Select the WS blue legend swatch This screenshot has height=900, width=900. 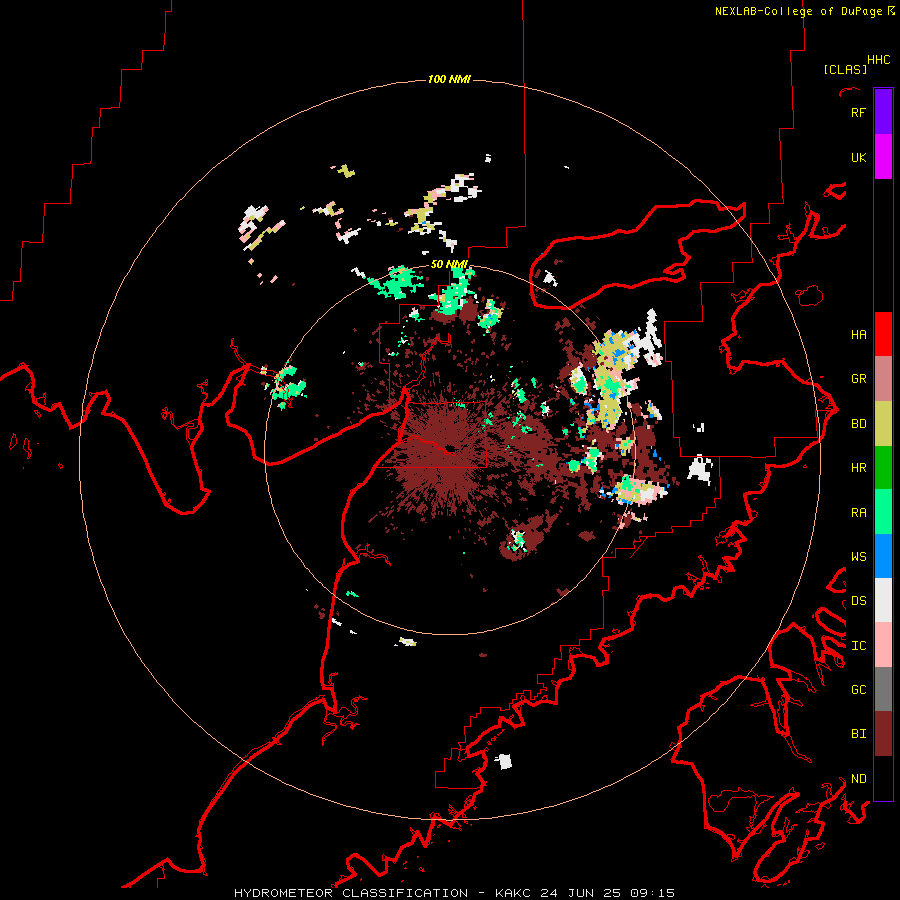click(x=883, y=556)
